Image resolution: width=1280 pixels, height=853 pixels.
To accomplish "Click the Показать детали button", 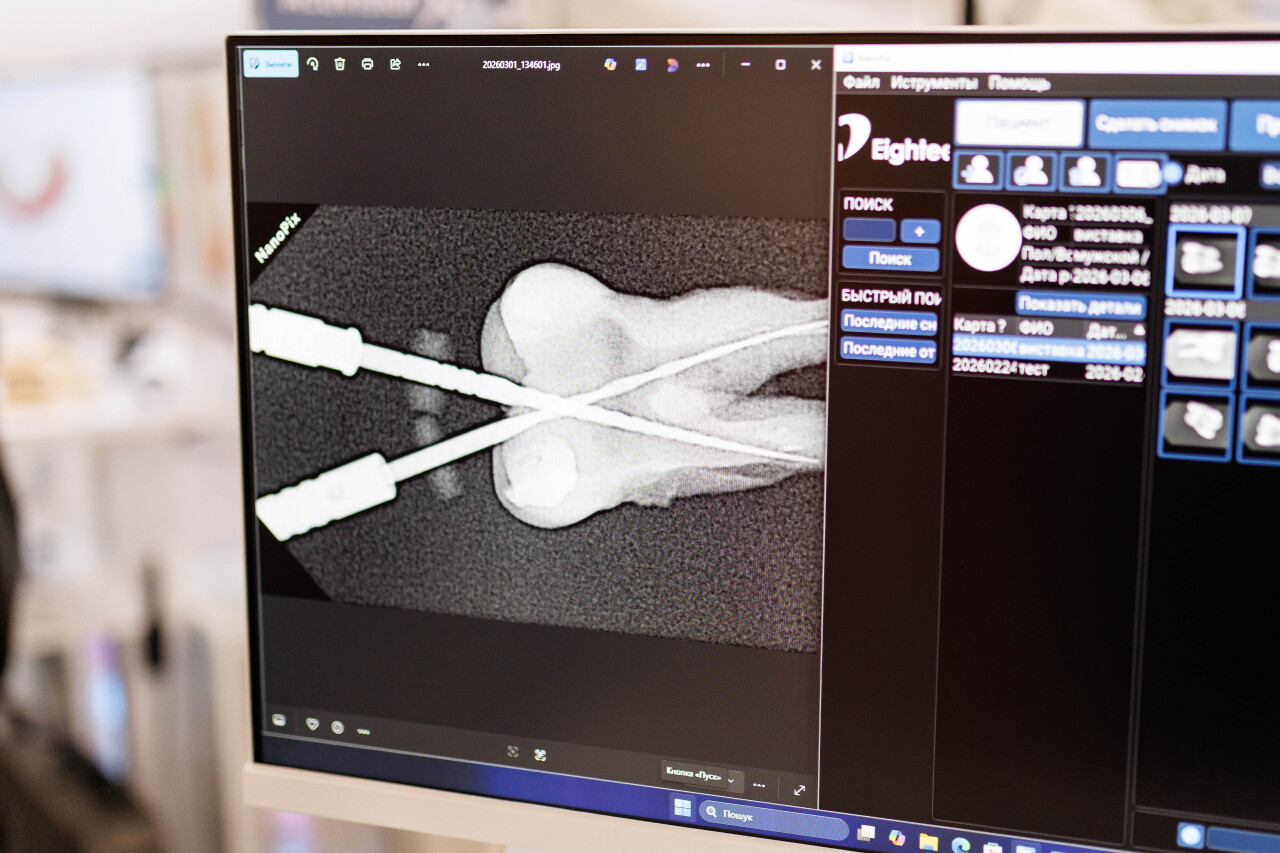I will [1081, 306].
